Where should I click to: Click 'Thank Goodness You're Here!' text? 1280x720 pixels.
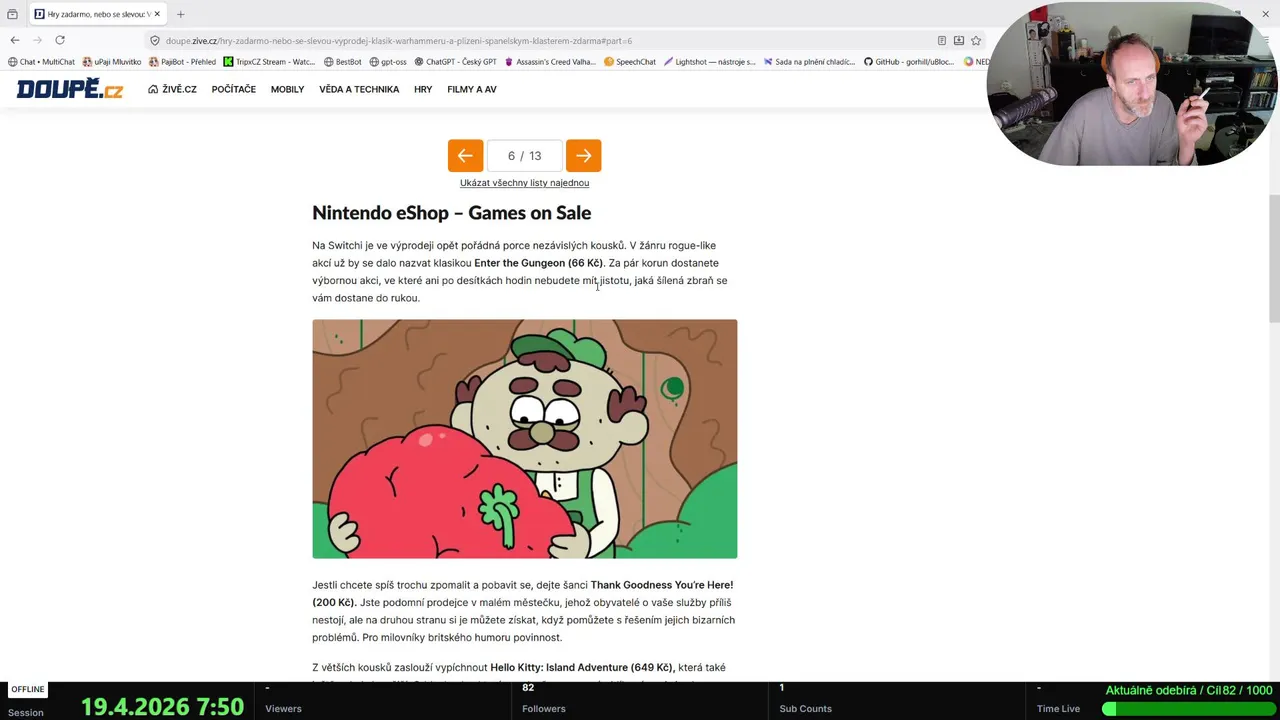click(662, 585)
